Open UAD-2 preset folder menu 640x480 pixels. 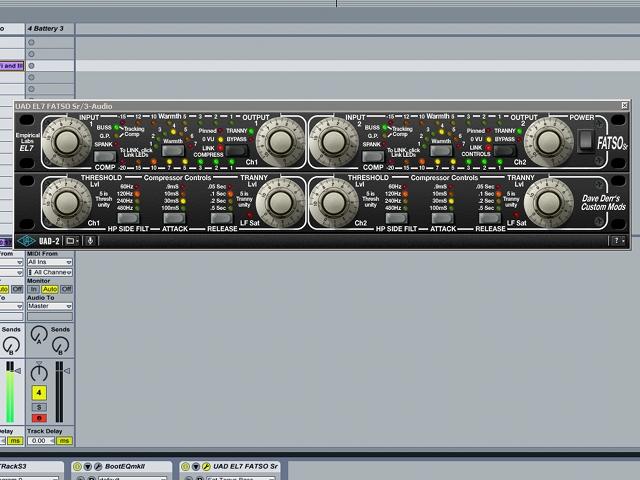(x=72, y=241)
